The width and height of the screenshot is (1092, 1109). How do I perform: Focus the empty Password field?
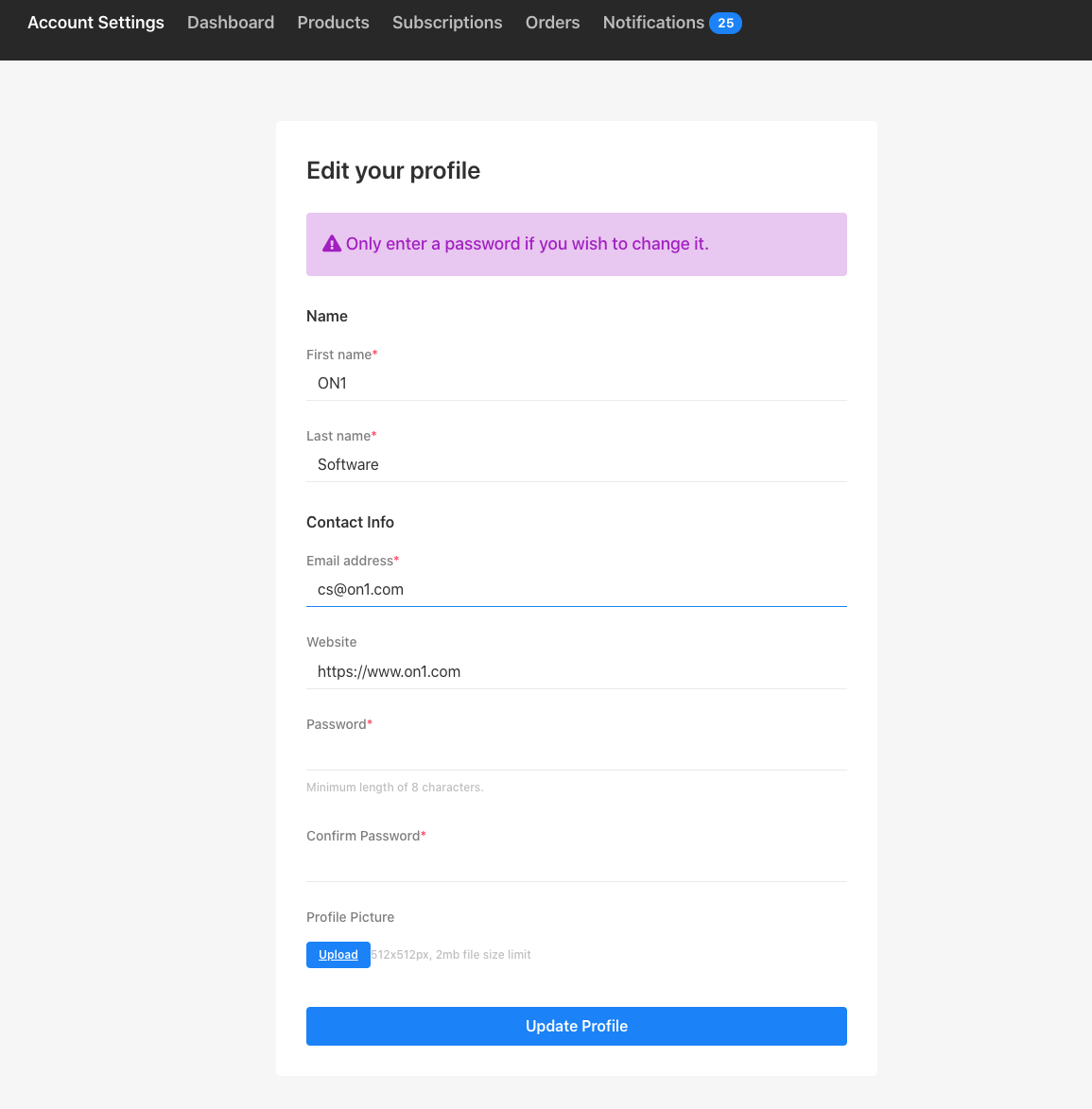tap(576, 754)
